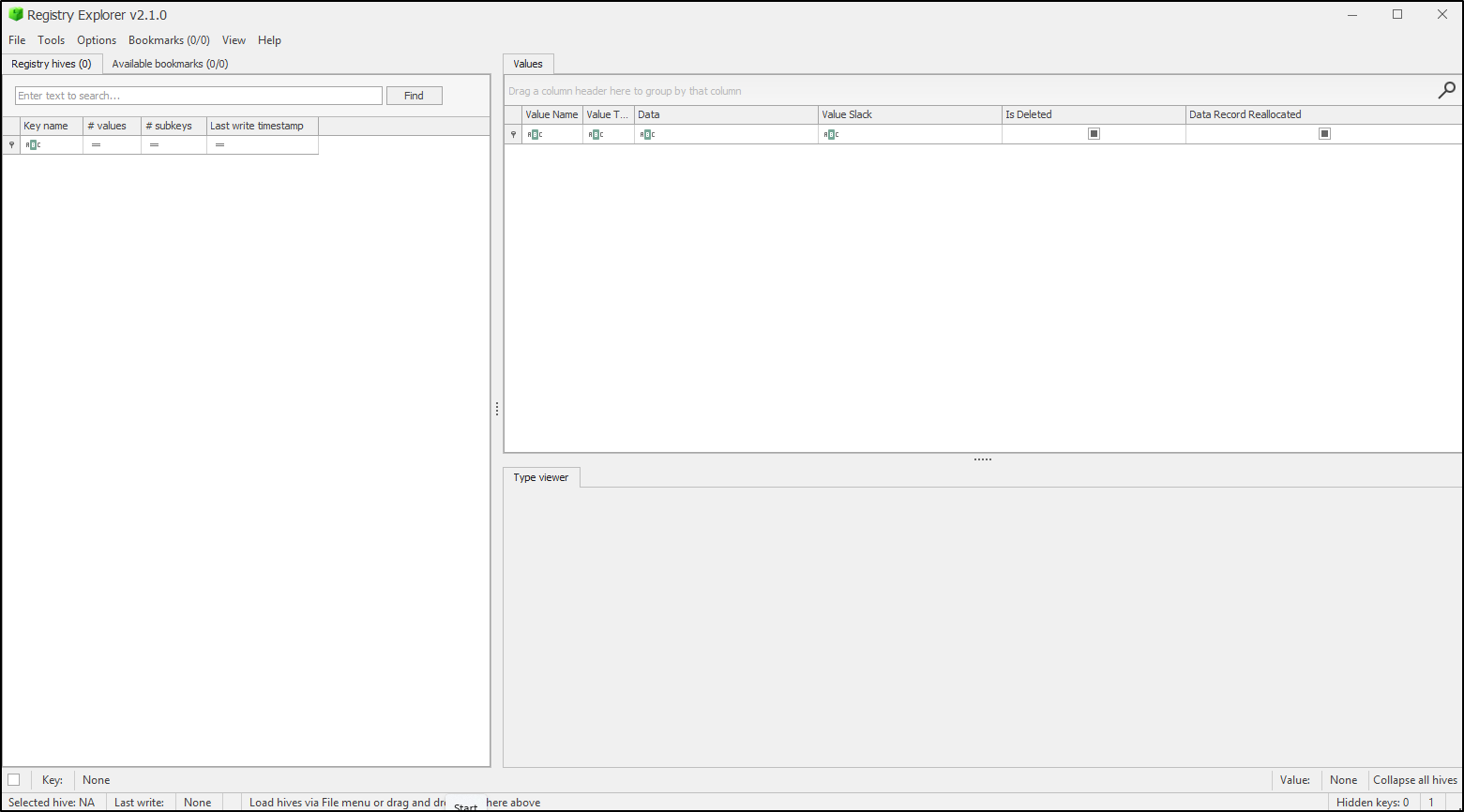1464x812 pixels.
Task: Sort by the Value Name column header
Action: 552,114
